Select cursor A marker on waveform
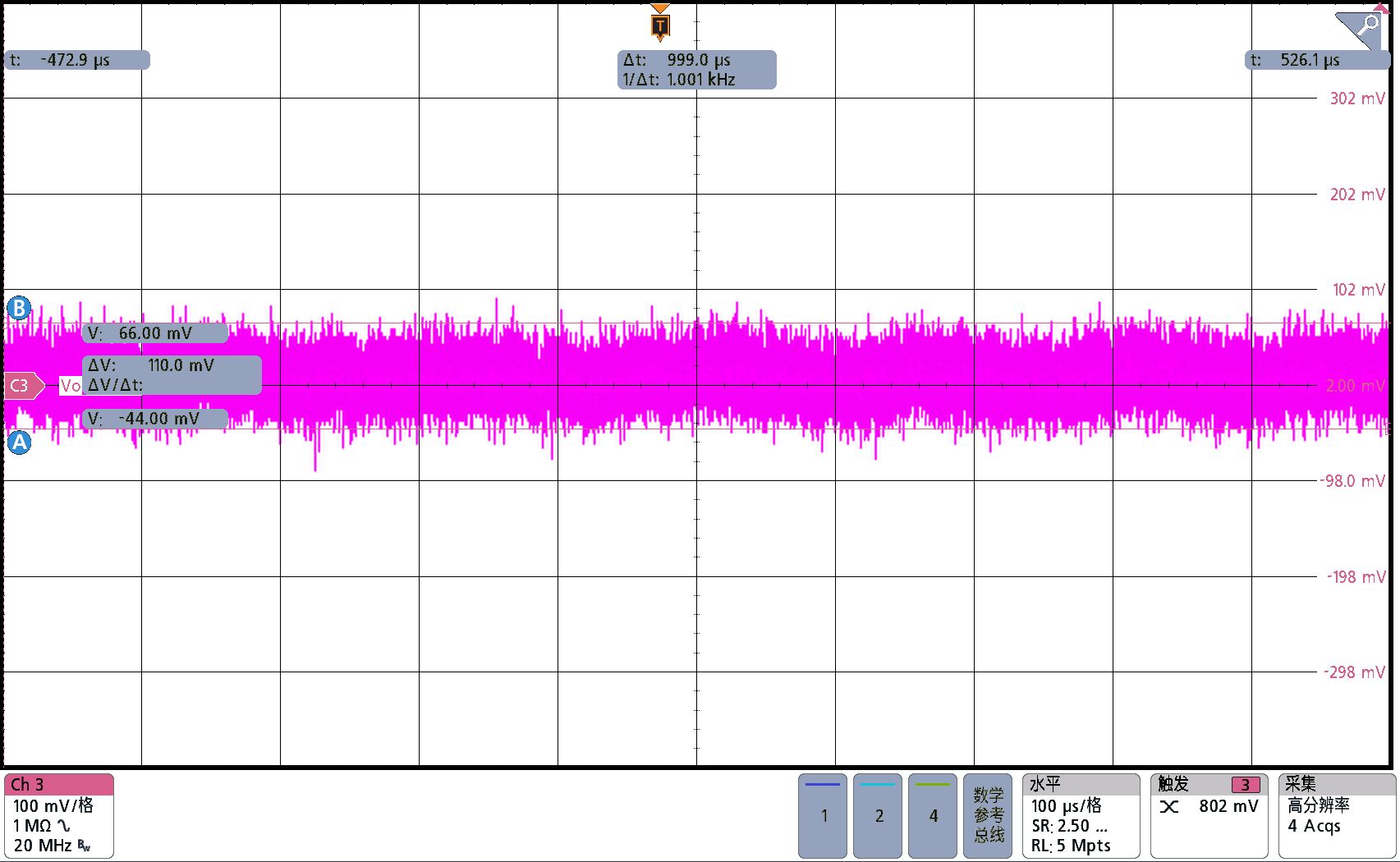Viewport: 1400px width, 862px height. coord(19,442)
